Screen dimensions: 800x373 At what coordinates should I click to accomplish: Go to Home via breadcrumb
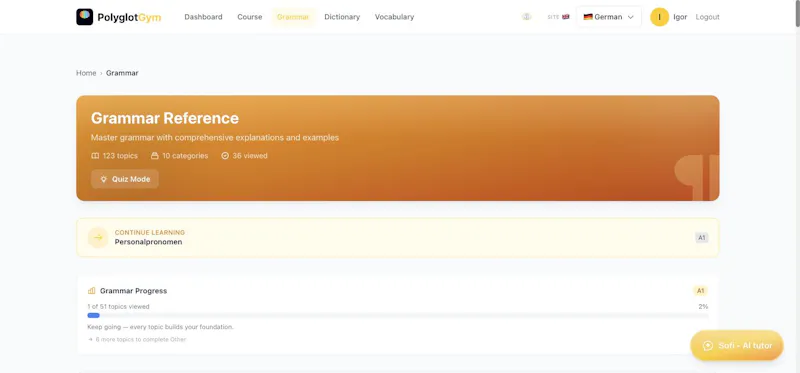[x=86, y=73]
